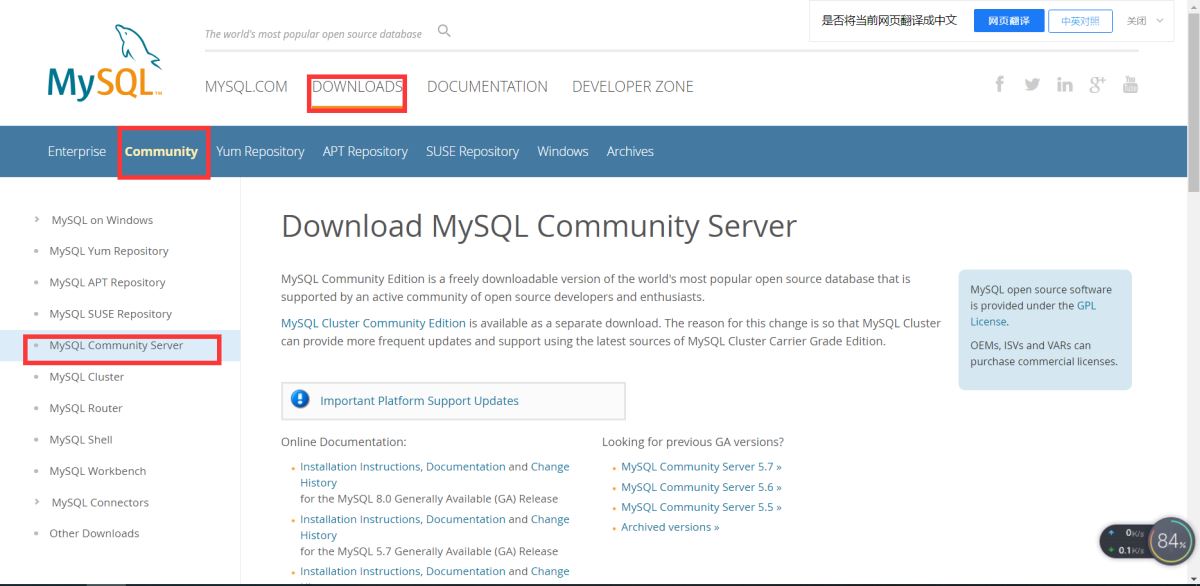This screenshot has height=586, width=1200.
Task: Switch to the DOWNLOADS top menu
Action: [x=357, y=87]
